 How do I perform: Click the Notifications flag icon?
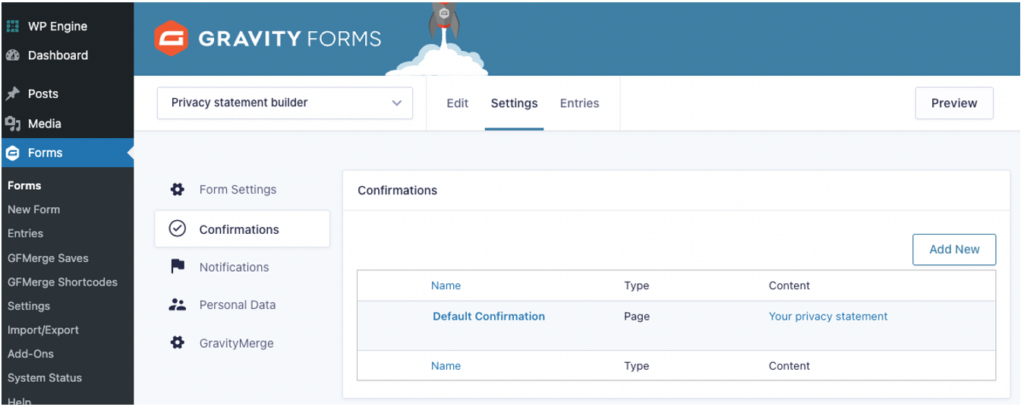pos(177,267)
